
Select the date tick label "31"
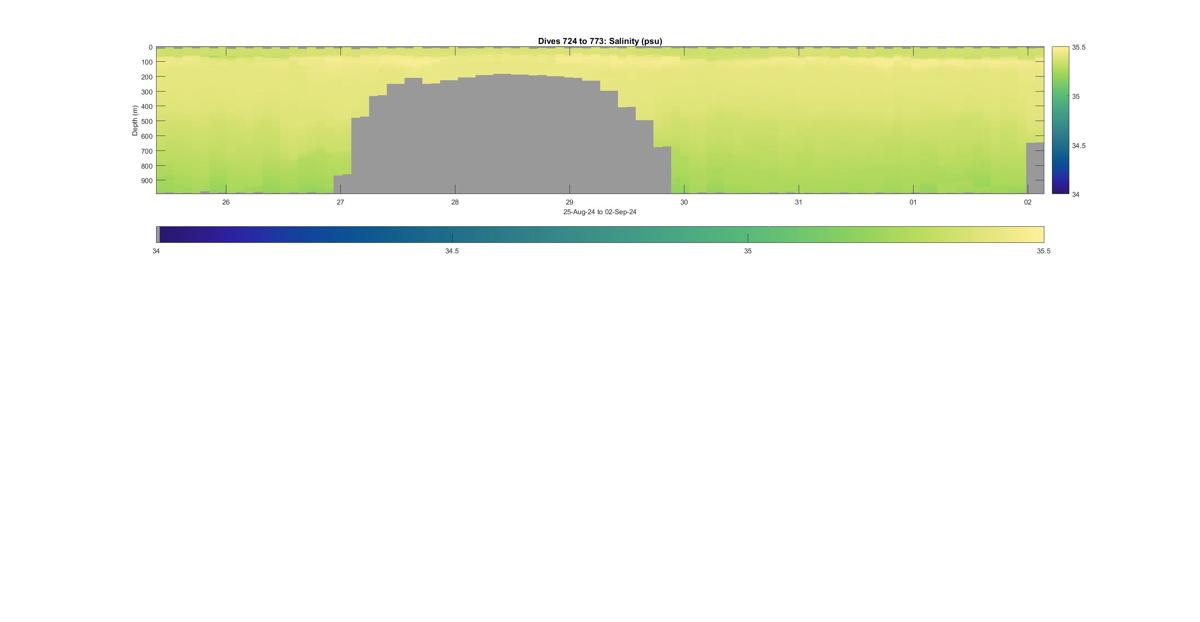click(x=798, y=202)
